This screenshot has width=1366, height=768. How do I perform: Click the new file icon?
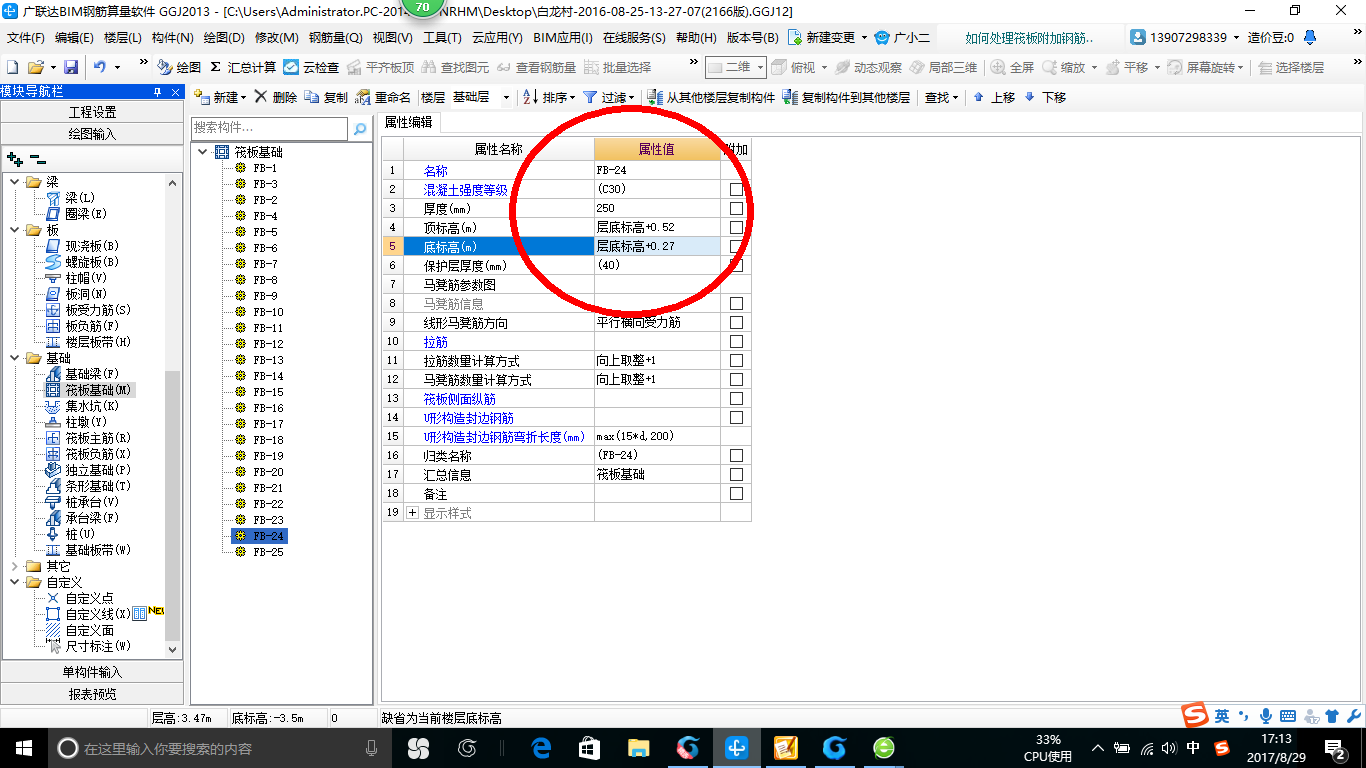(13, 67)
